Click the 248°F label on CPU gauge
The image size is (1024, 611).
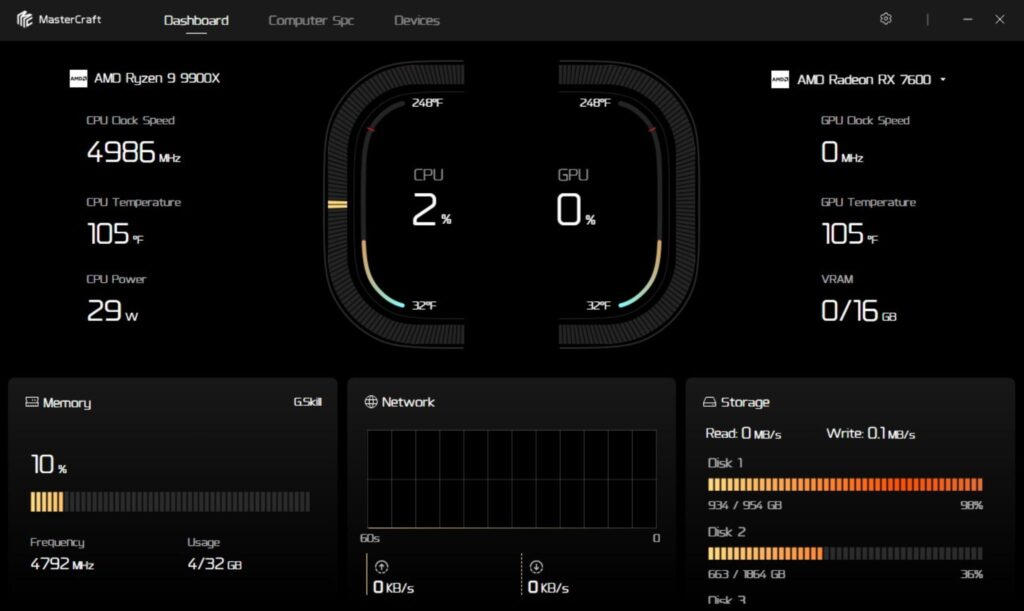click(427, 102)
